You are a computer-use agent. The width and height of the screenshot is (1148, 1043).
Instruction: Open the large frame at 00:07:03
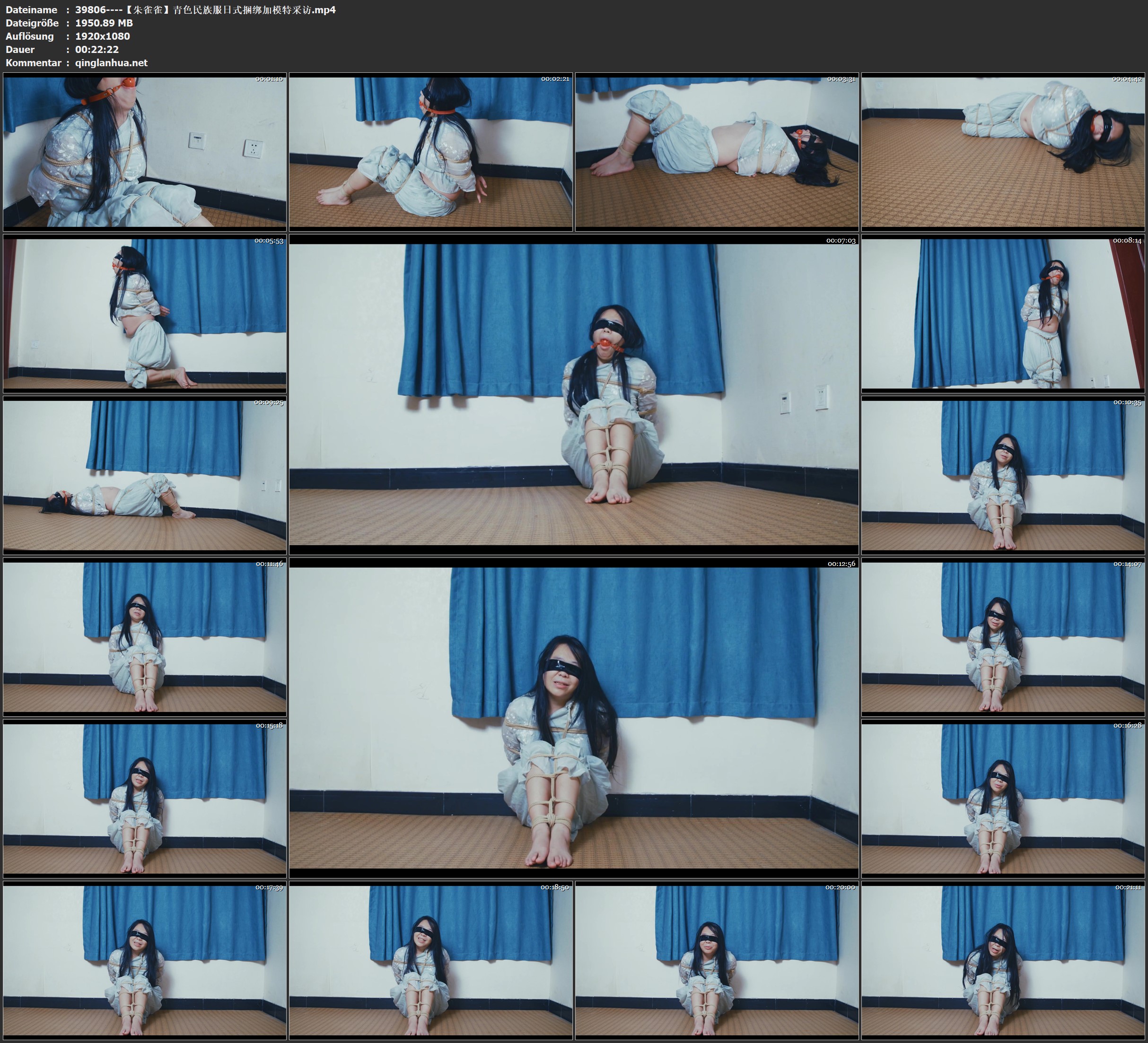[x=573, y=394]
